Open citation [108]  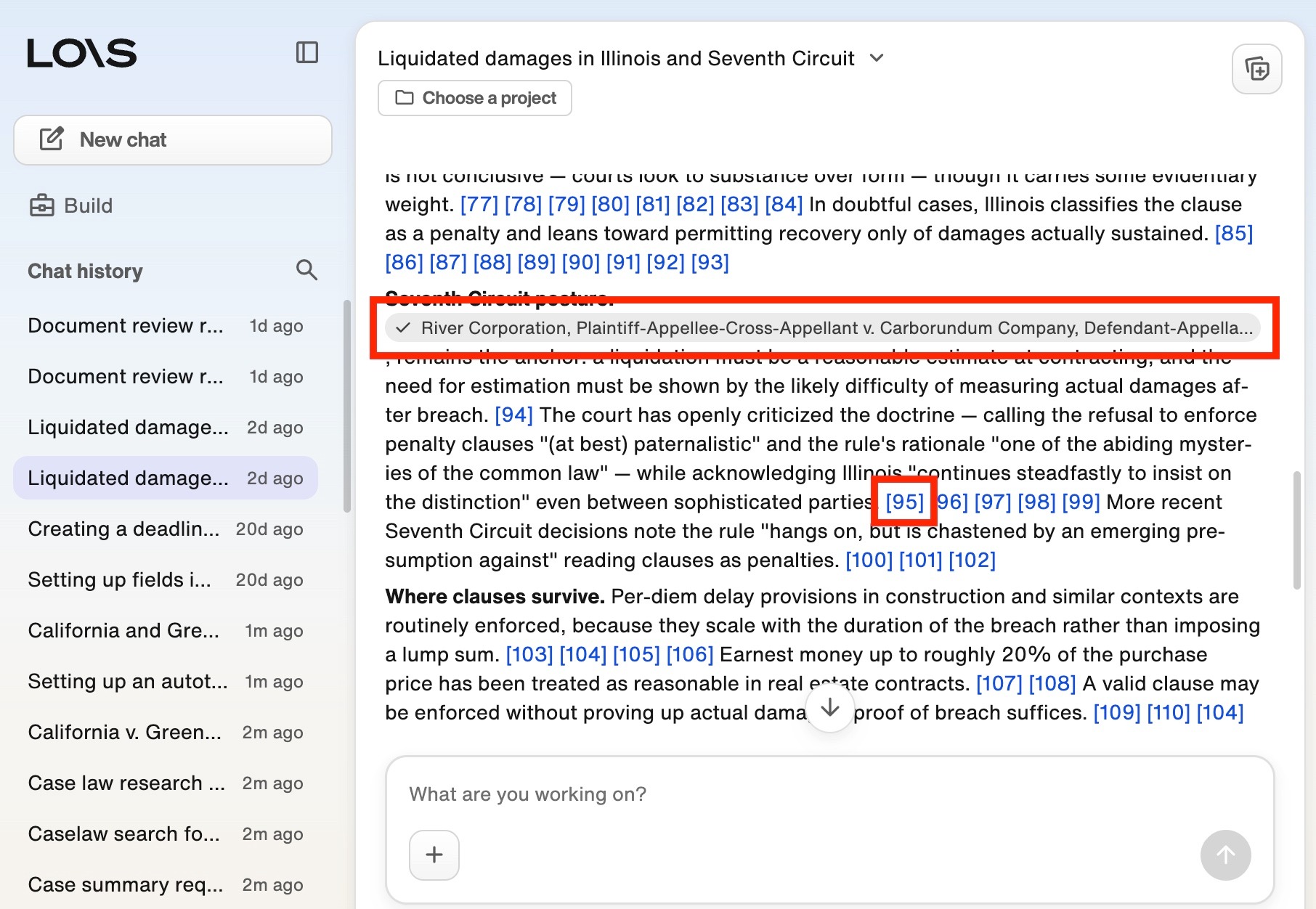click(x=1052, y=684)
